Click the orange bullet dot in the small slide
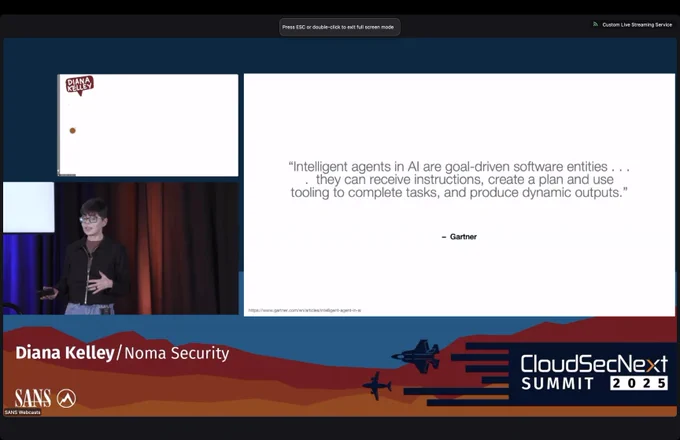 click(x=72, y=130)
